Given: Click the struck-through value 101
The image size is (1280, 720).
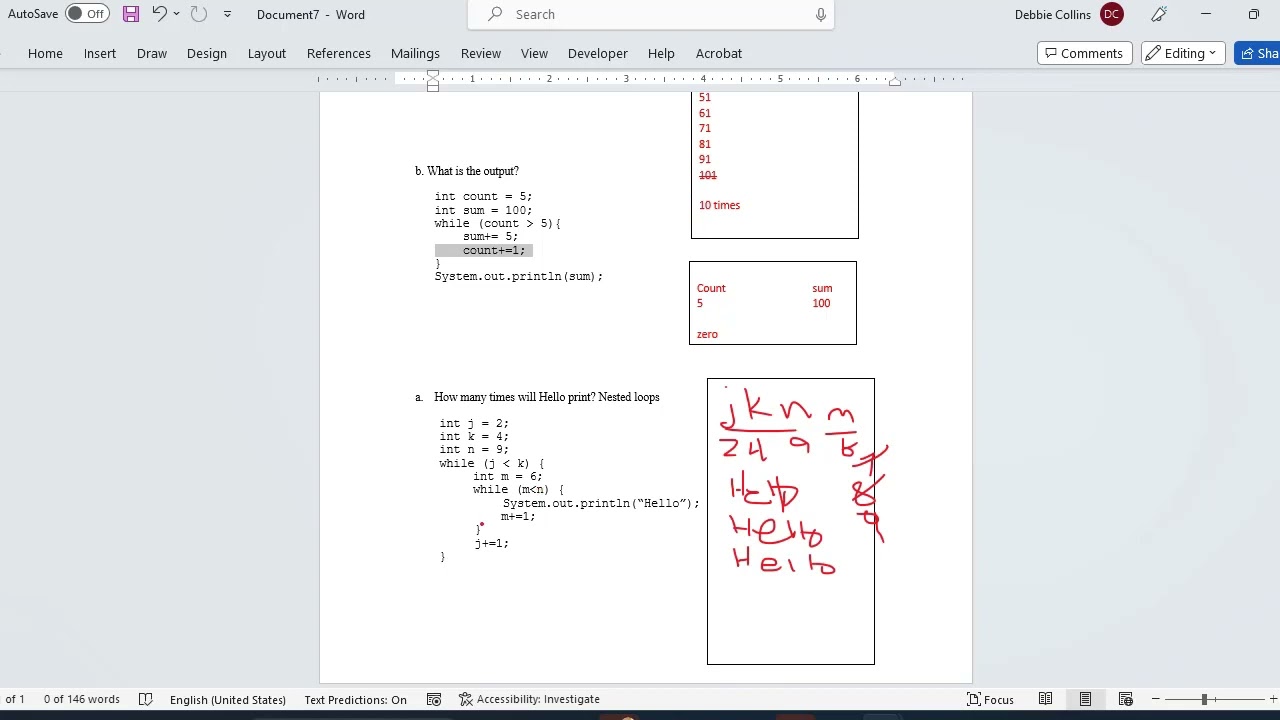Looking at the screenshot, I should (x=707, y=175).
